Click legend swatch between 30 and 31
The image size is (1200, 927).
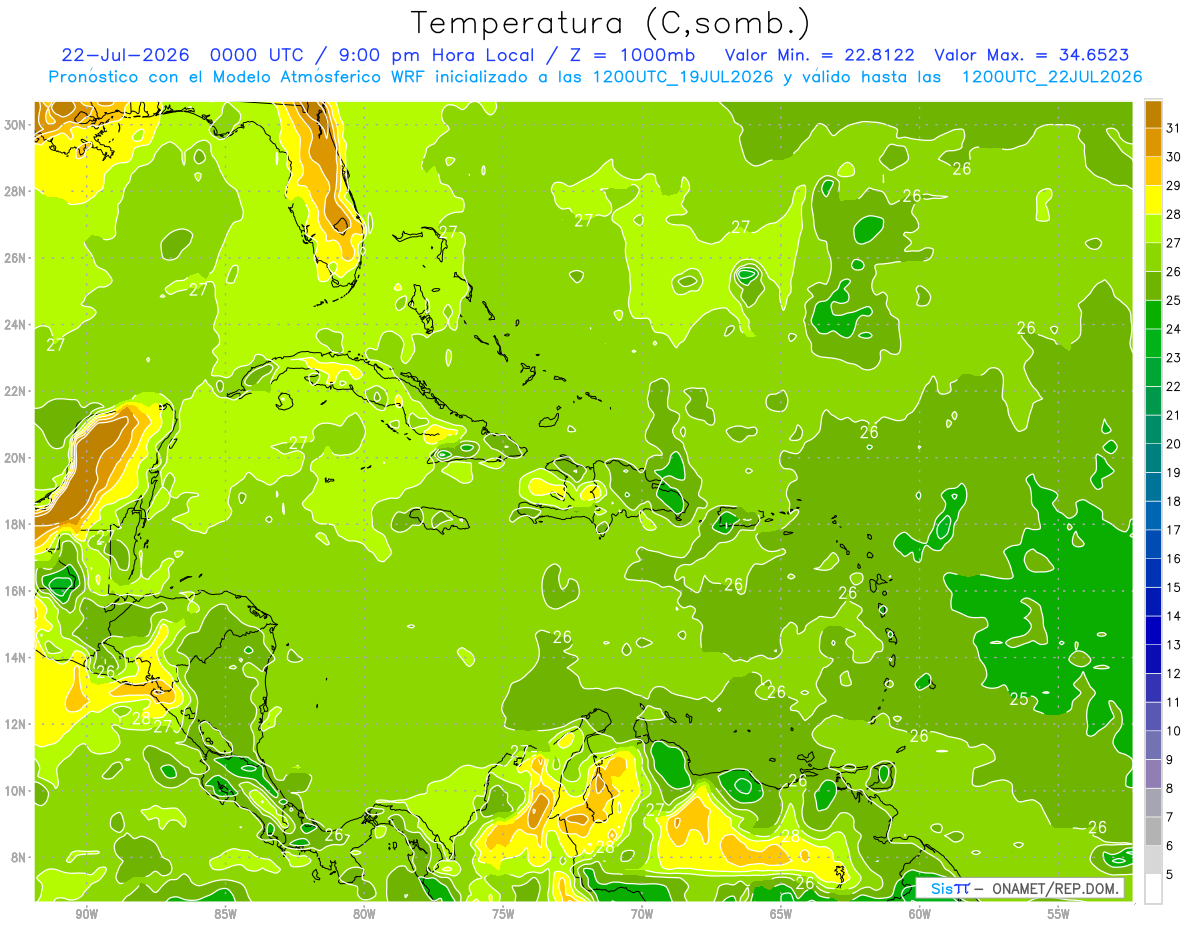pos(1153,143)
